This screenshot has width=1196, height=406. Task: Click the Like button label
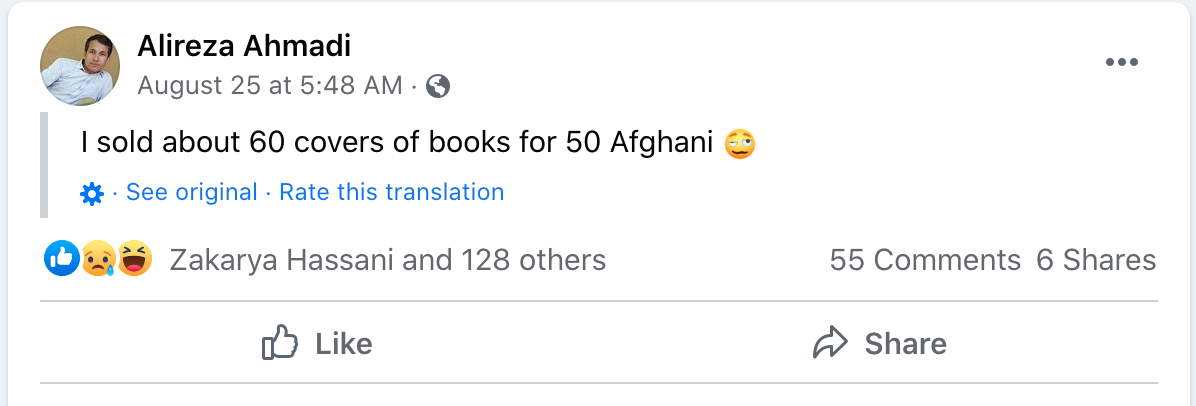coord(343,344)
